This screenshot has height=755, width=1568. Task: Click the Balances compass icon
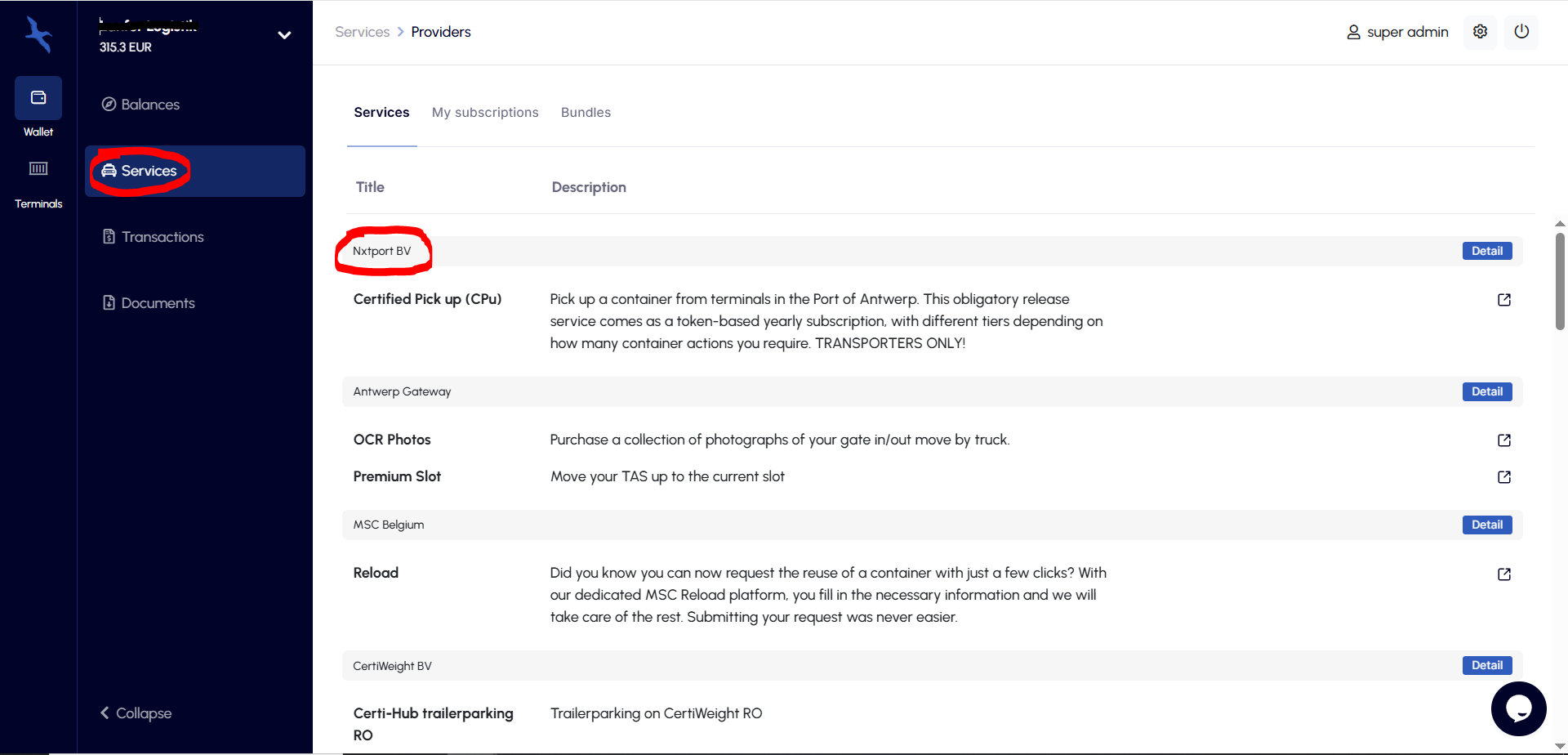(x=109, y=105)
